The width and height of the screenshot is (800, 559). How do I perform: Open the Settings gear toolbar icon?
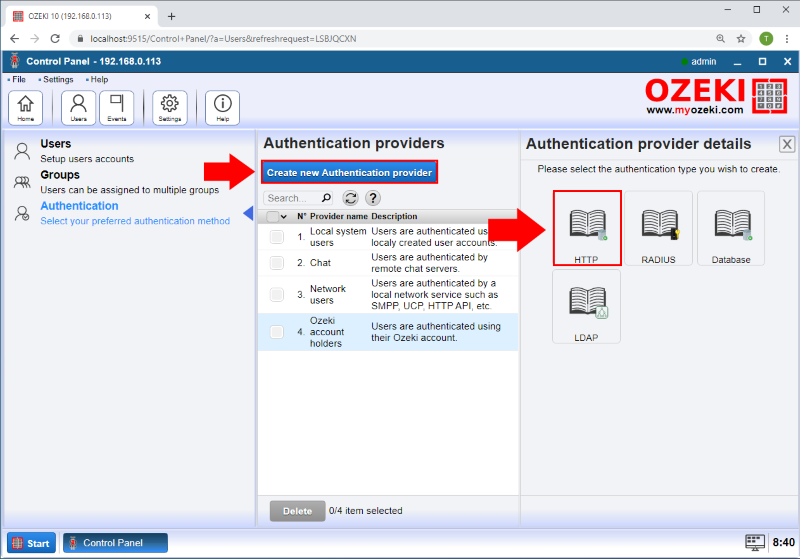[169, 108]
